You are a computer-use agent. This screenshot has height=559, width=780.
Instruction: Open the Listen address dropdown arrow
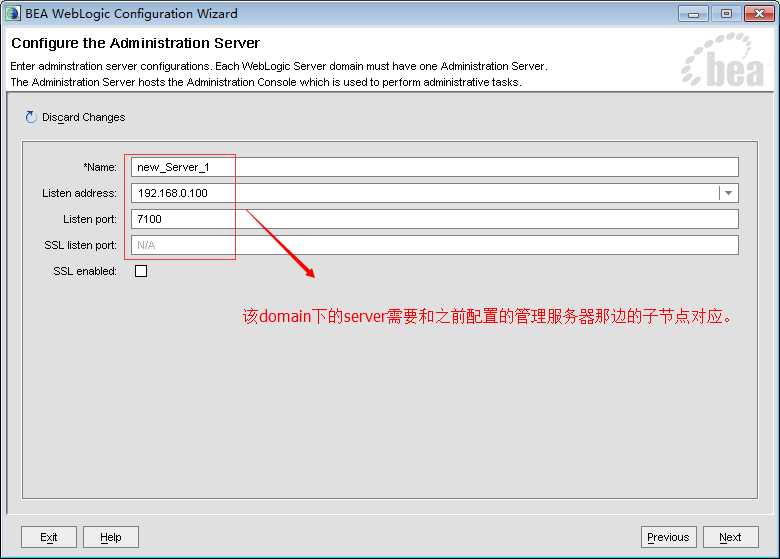point(728,193)
